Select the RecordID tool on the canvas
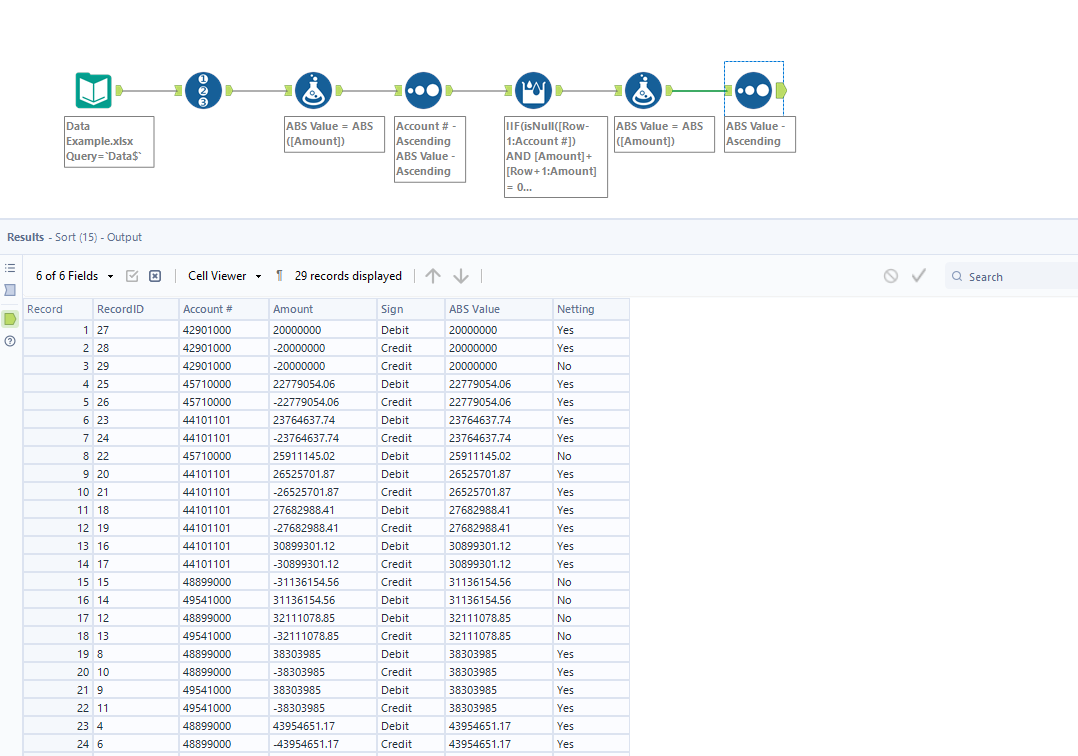The image size is (1078, 756). point(203,90)
